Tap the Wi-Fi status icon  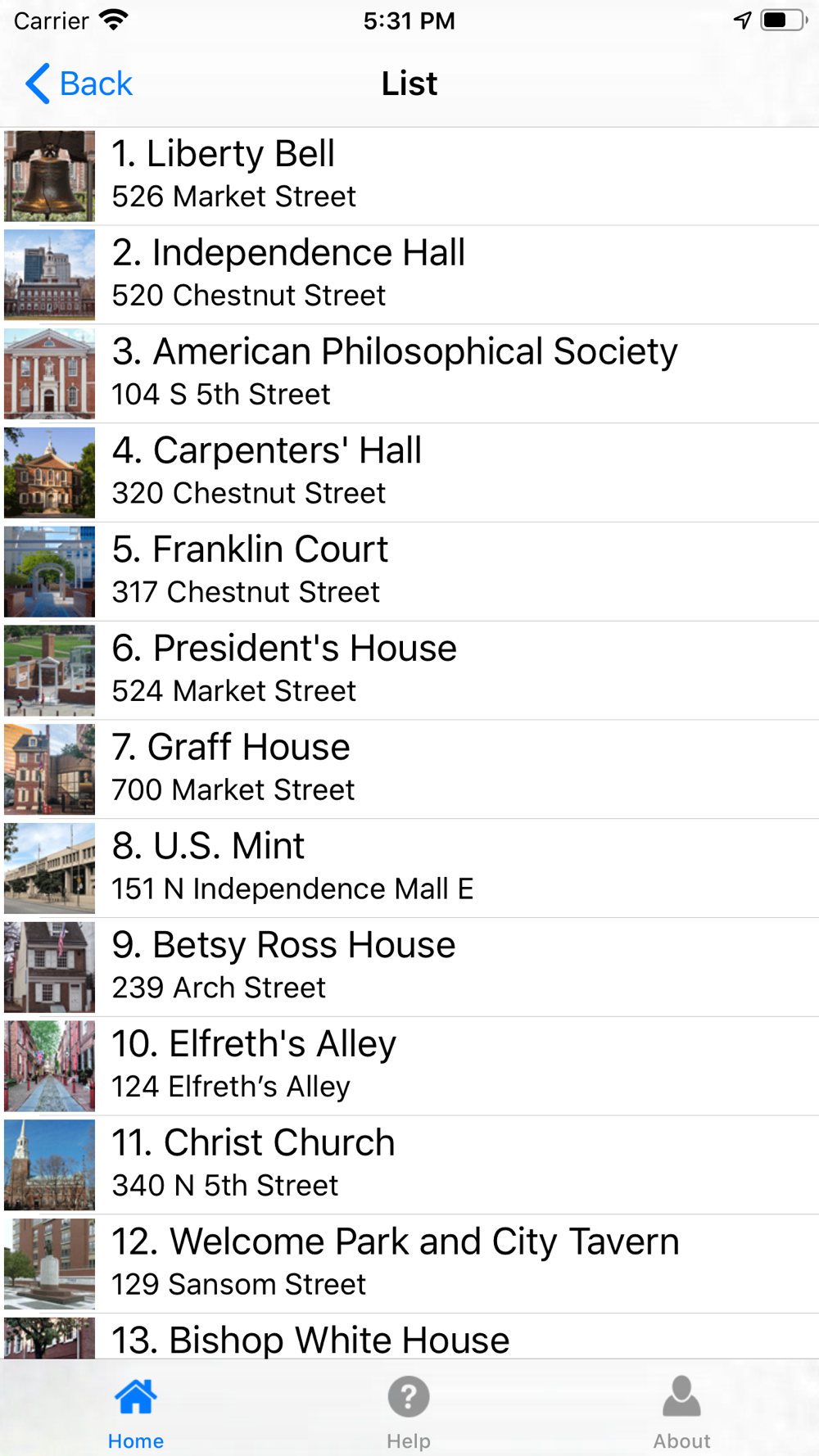[x=113, y=20]
